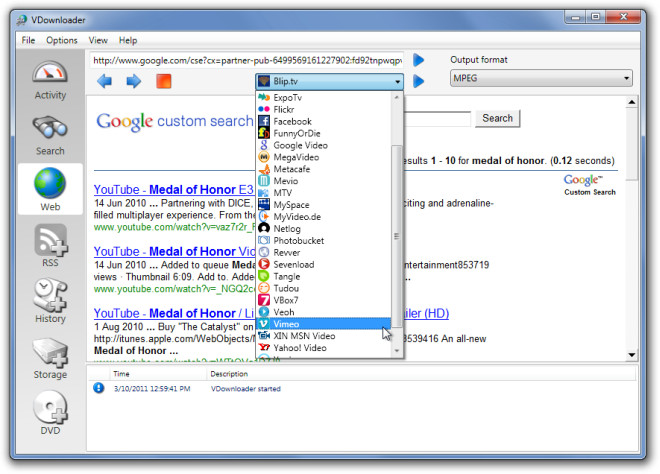
Task: Select ExpoTv from the site list
Action: (324, 97)
